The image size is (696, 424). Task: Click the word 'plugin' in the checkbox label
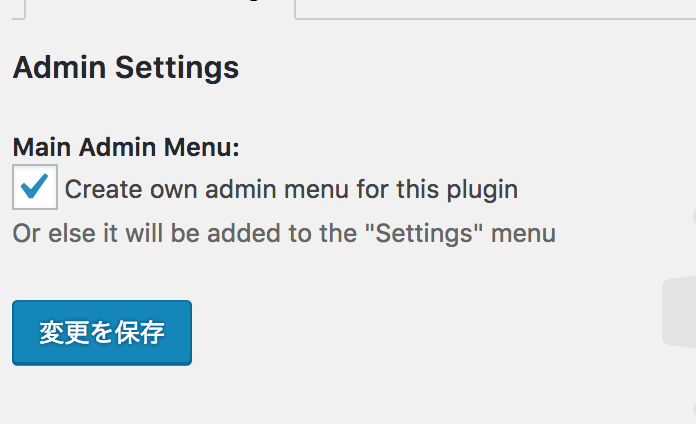pos(482,190)
